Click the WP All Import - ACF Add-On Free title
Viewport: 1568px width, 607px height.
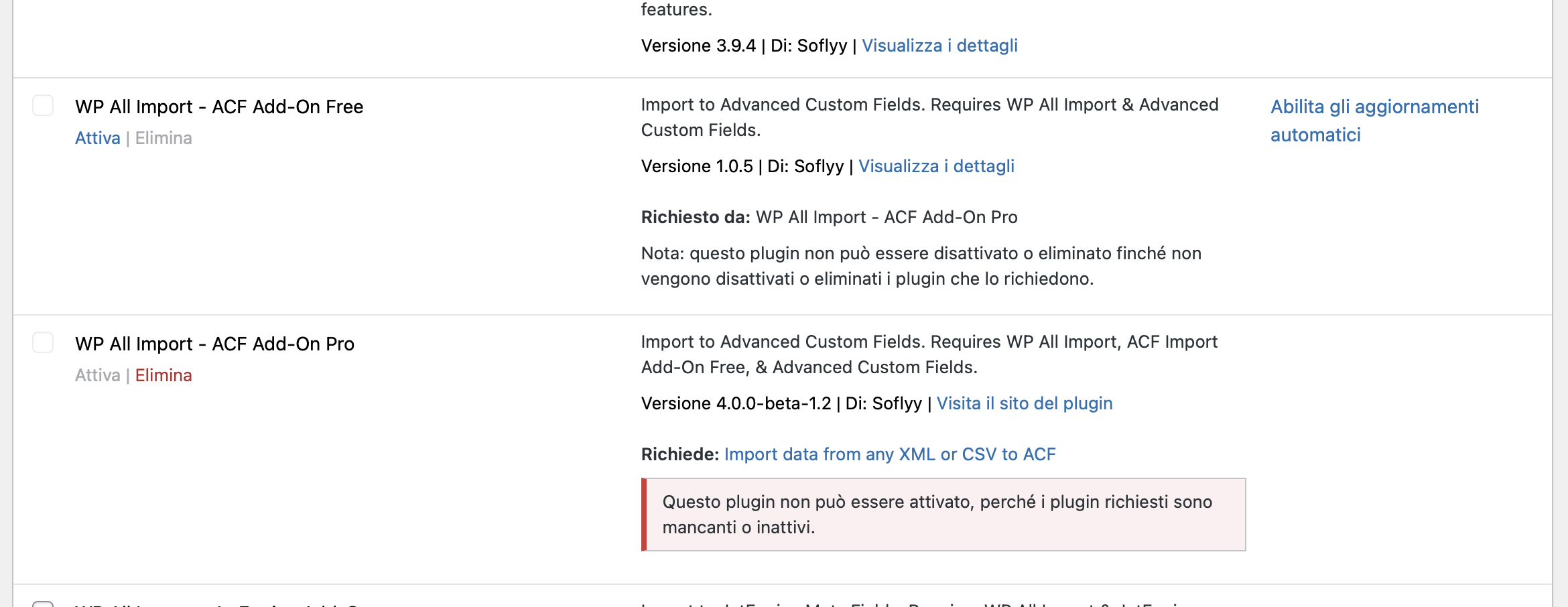[219, 107]
